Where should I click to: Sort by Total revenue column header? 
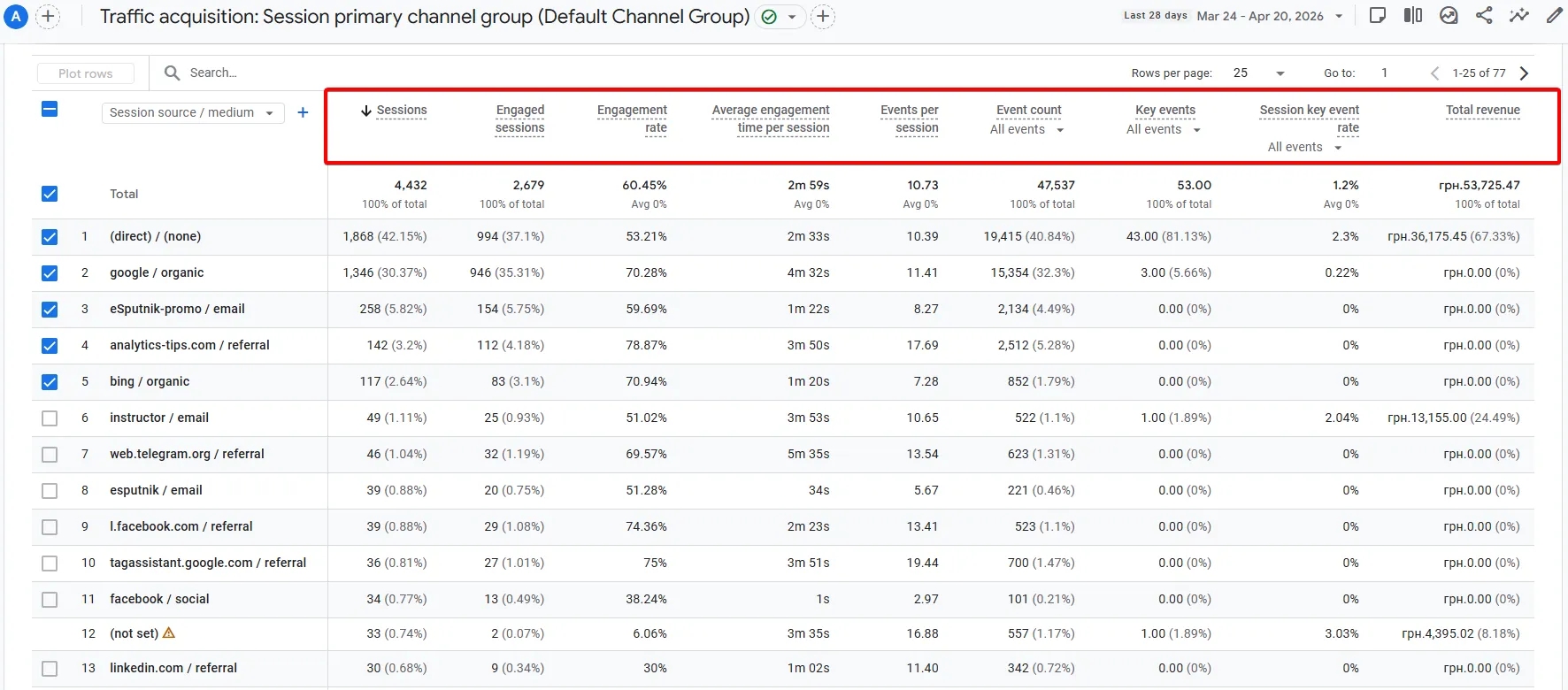(1483, 111)
